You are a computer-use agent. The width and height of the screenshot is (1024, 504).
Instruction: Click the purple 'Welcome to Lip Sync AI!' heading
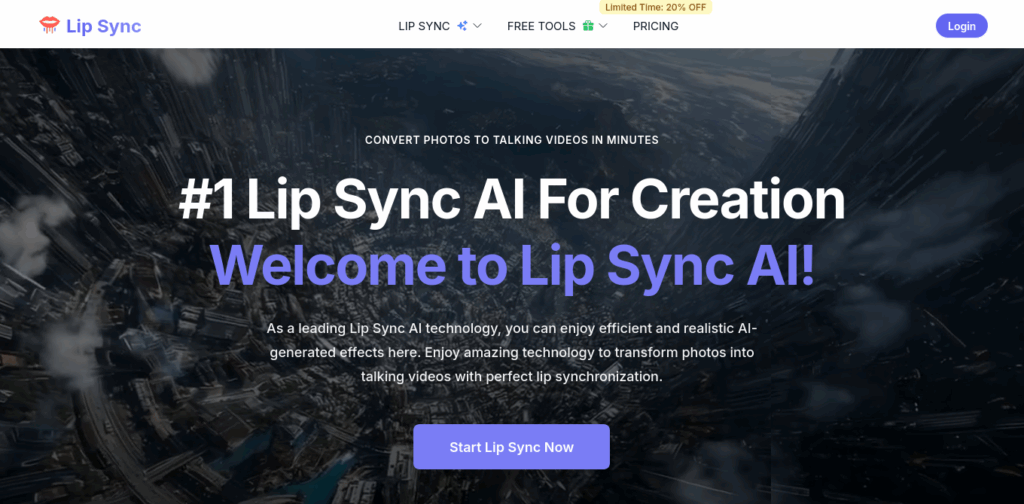click(511, 266)
